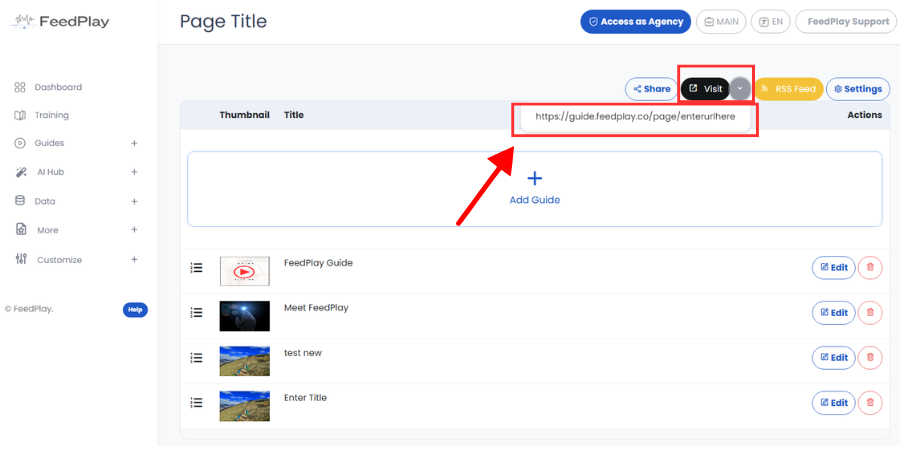The height and width of the screenshot is (450, 900).
Task: Click the Thumbnail column header
Action: 245,115
